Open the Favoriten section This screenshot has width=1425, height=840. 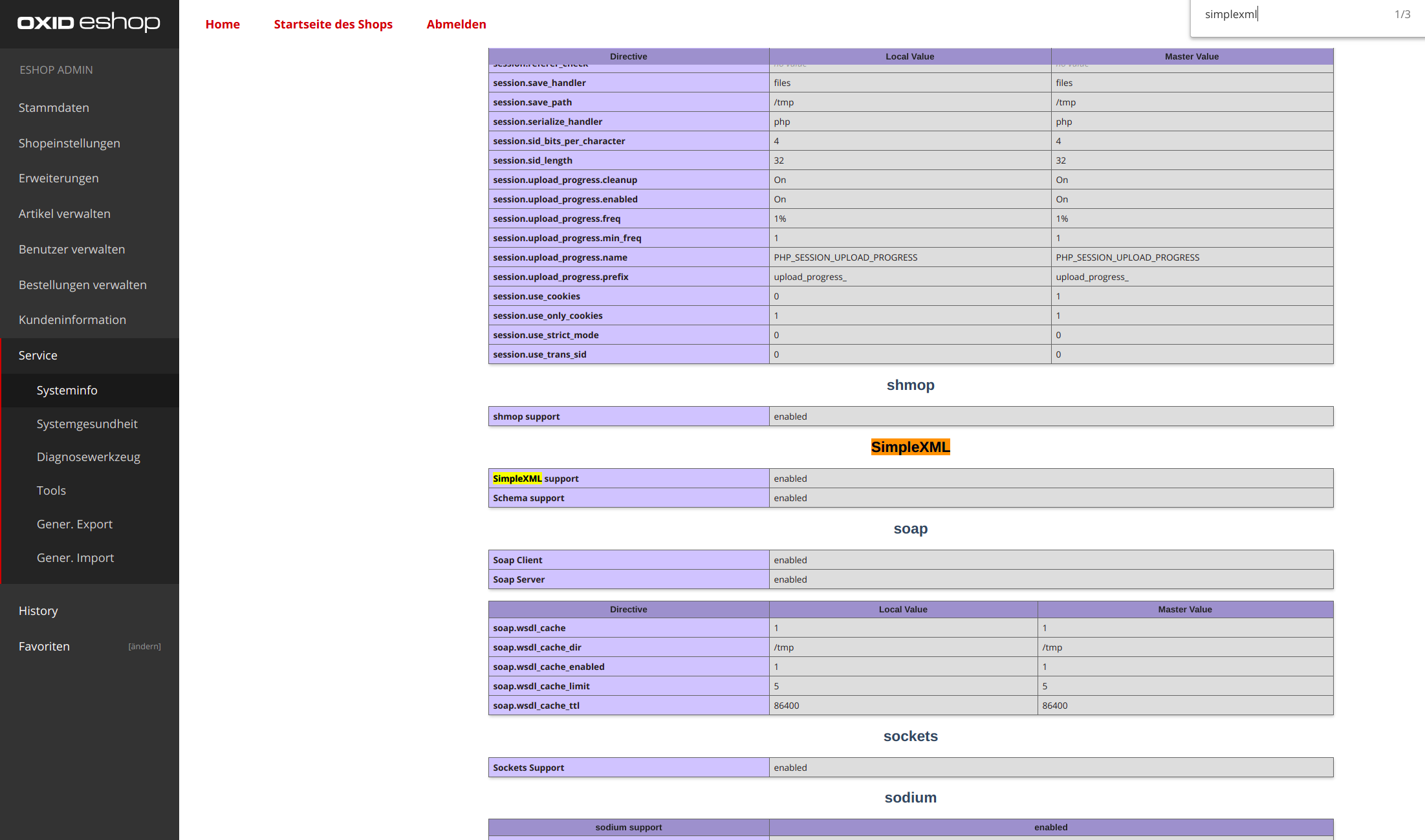click(44, 646)
